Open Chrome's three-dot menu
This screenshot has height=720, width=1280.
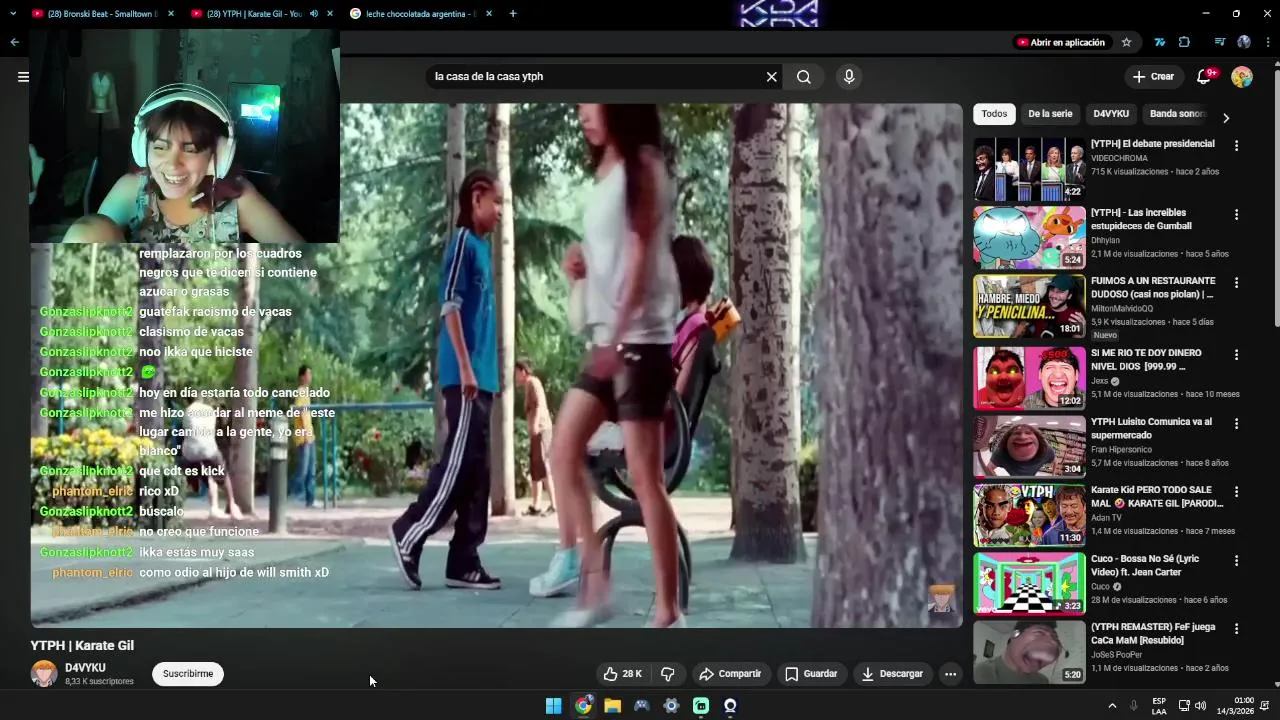(x=1268, y=42)
